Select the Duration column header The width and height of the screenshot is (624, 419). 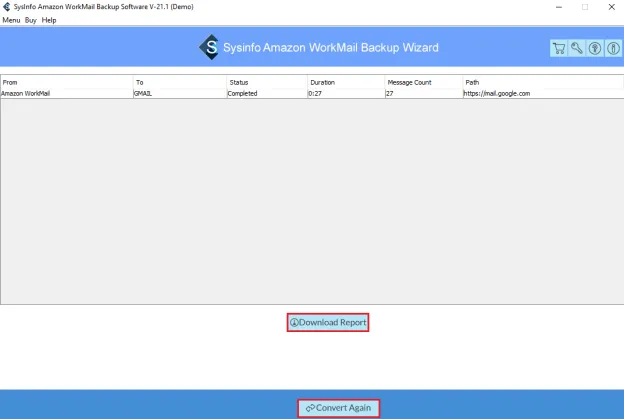[346, 82]
